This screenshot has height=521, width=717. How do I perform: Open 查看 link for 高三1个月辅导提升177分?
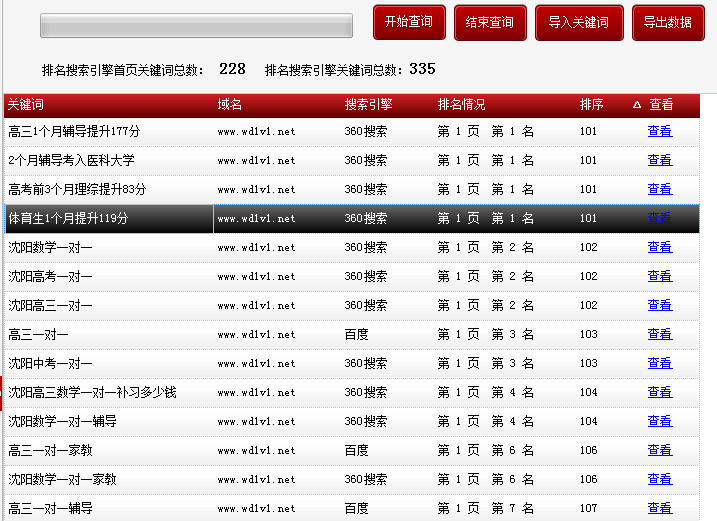pos(659,131)
